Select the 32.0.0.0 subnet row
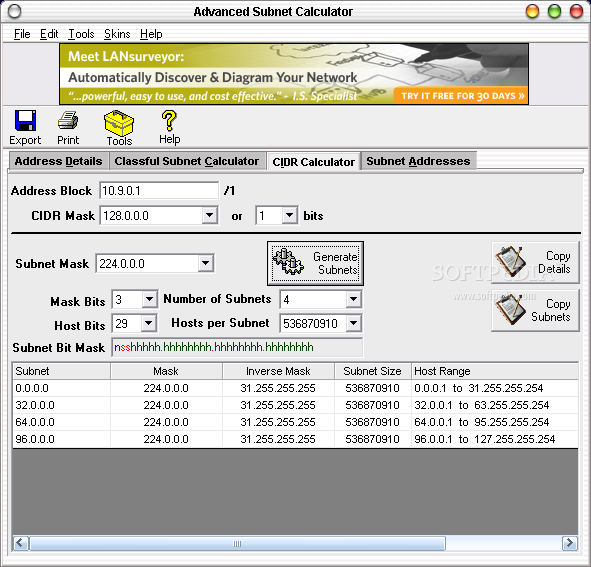 point(295,405)
